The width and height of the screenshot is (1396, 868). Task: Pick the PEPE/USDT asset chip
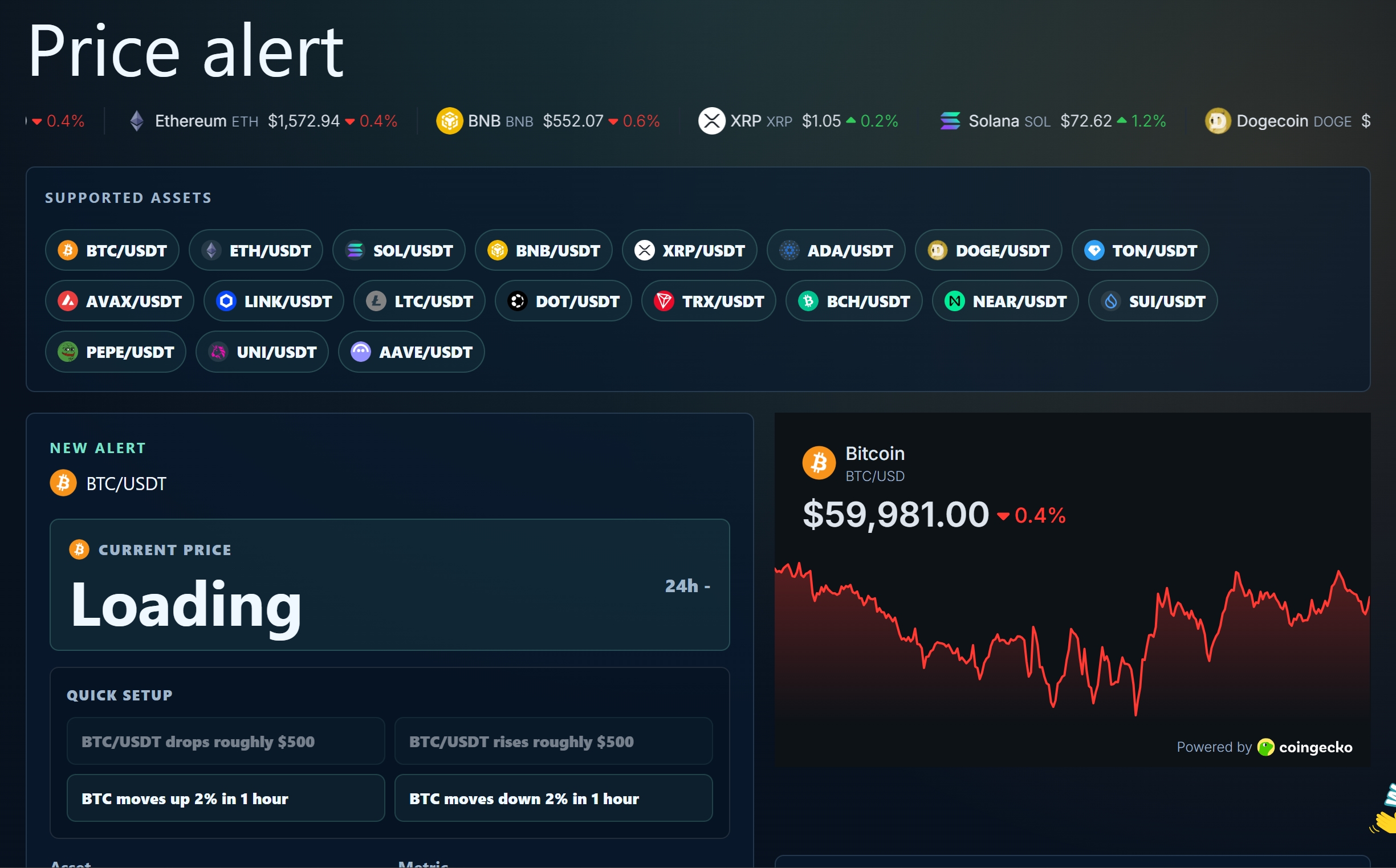click(x=116, y=352)
